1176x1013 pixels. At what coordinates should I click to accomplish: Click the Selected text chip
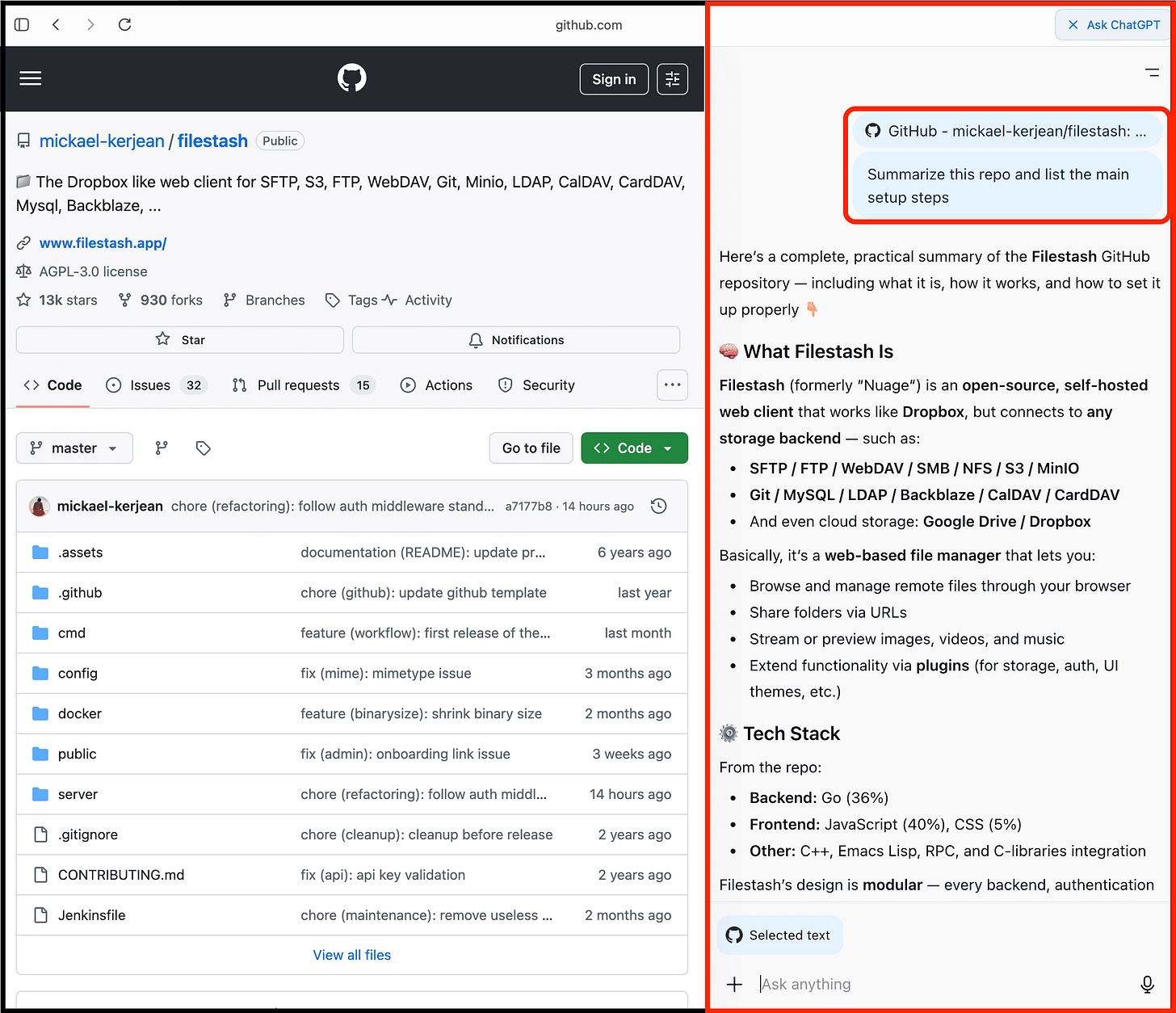coord(779,935)
